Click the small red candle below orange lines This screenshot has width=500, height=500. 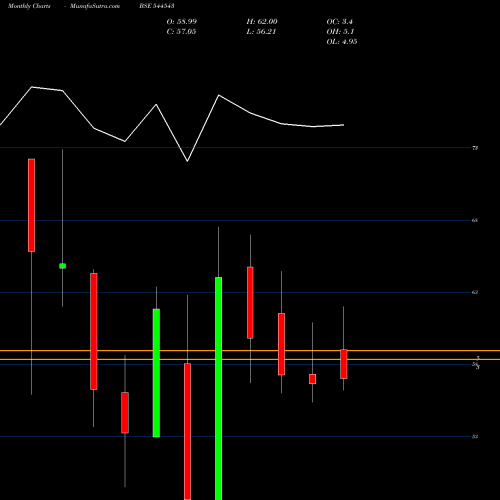pyautogui.click(x=312, y=379)
